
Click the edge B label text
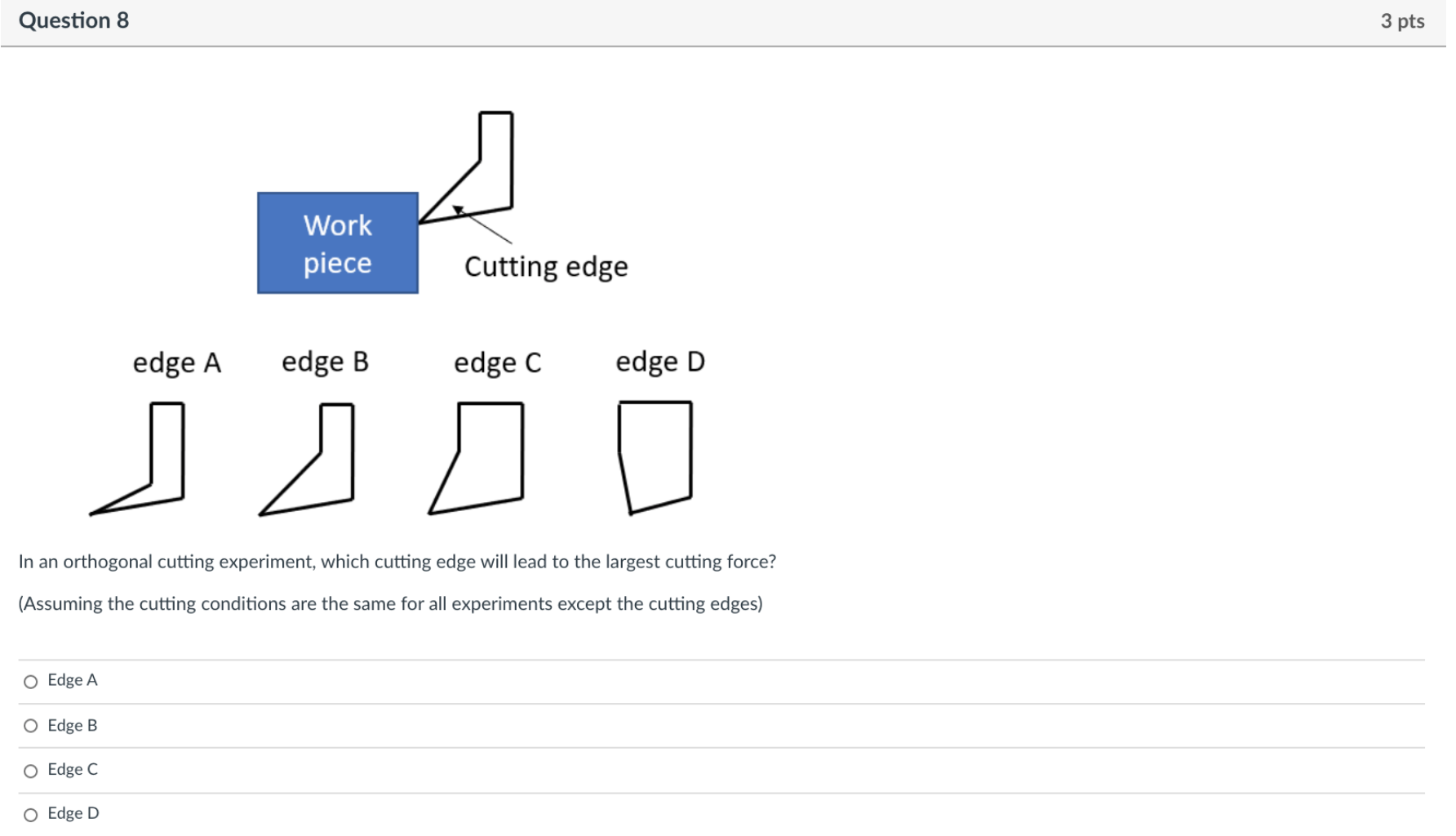click(x=326, y=362)
